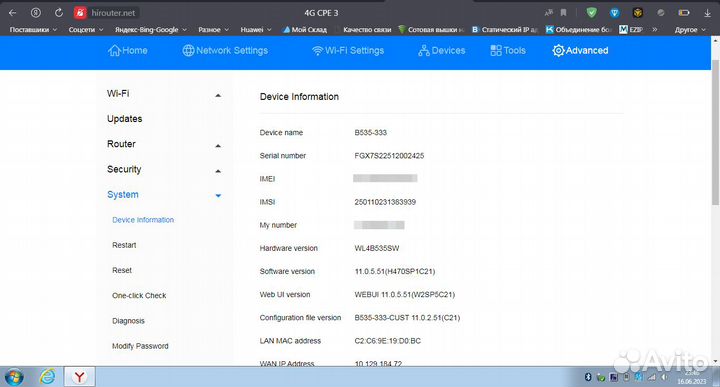
Task: Open the blue shield extension icon
Action: tap(615, 13)
